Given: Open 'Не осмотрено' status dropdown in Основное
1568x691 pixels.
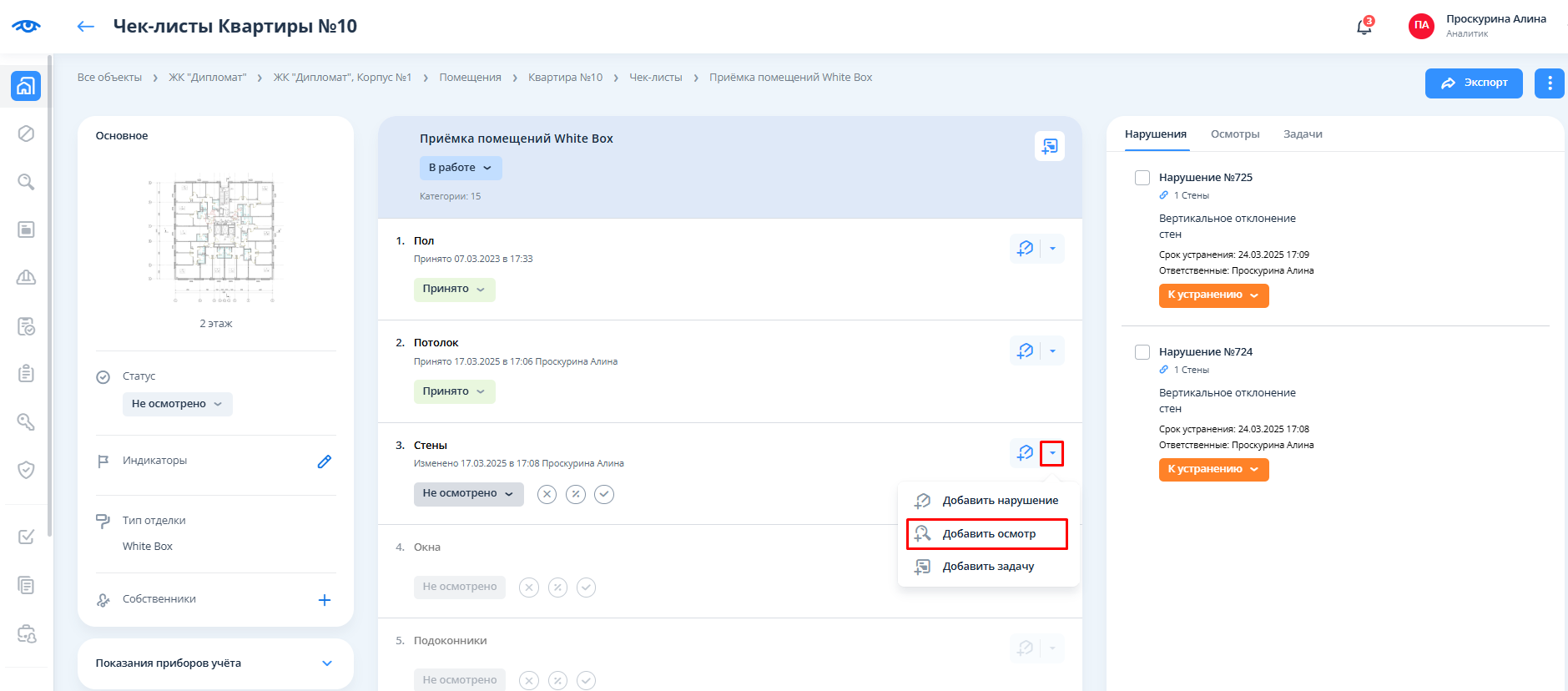Looking at the screenshot, I should [x=177, y=404].
